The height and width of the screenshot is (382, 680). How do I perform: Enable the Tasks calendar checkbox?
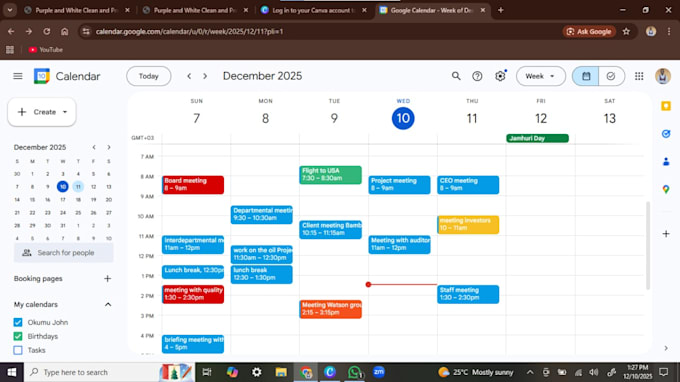18,350
